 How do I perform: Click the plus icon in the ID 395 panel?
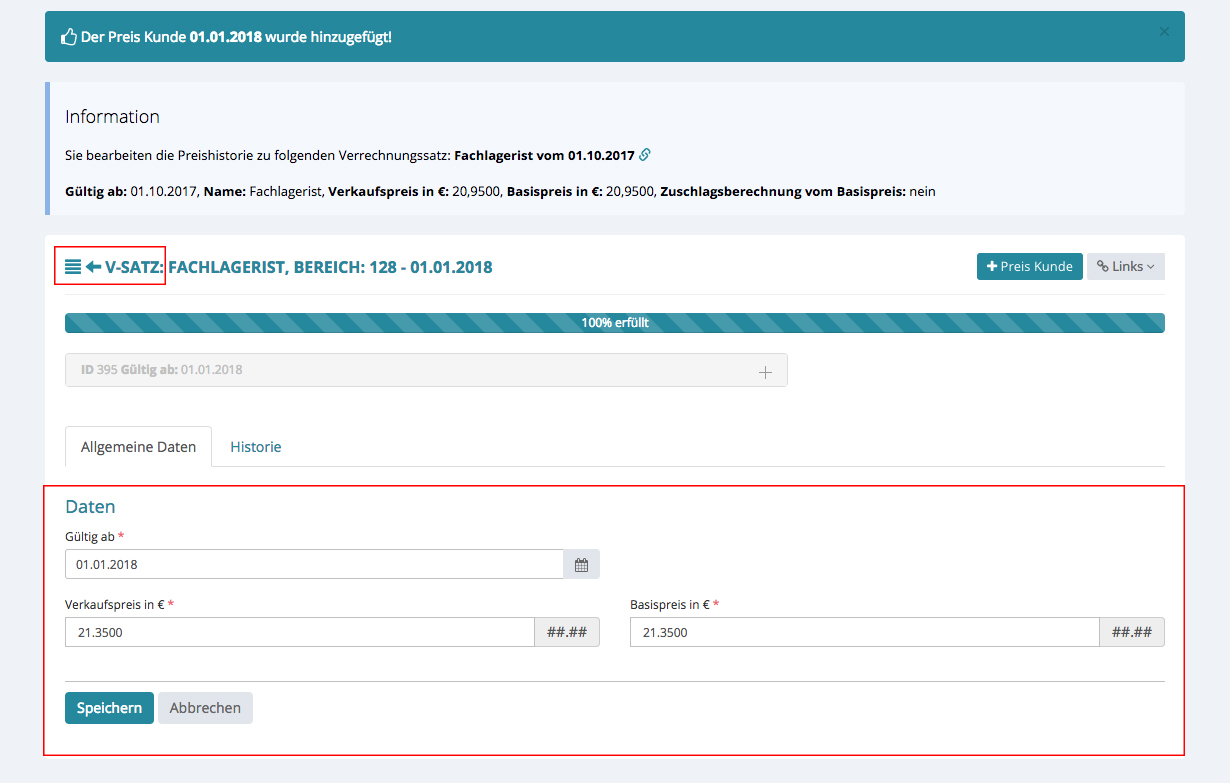(x=765, y=371)
